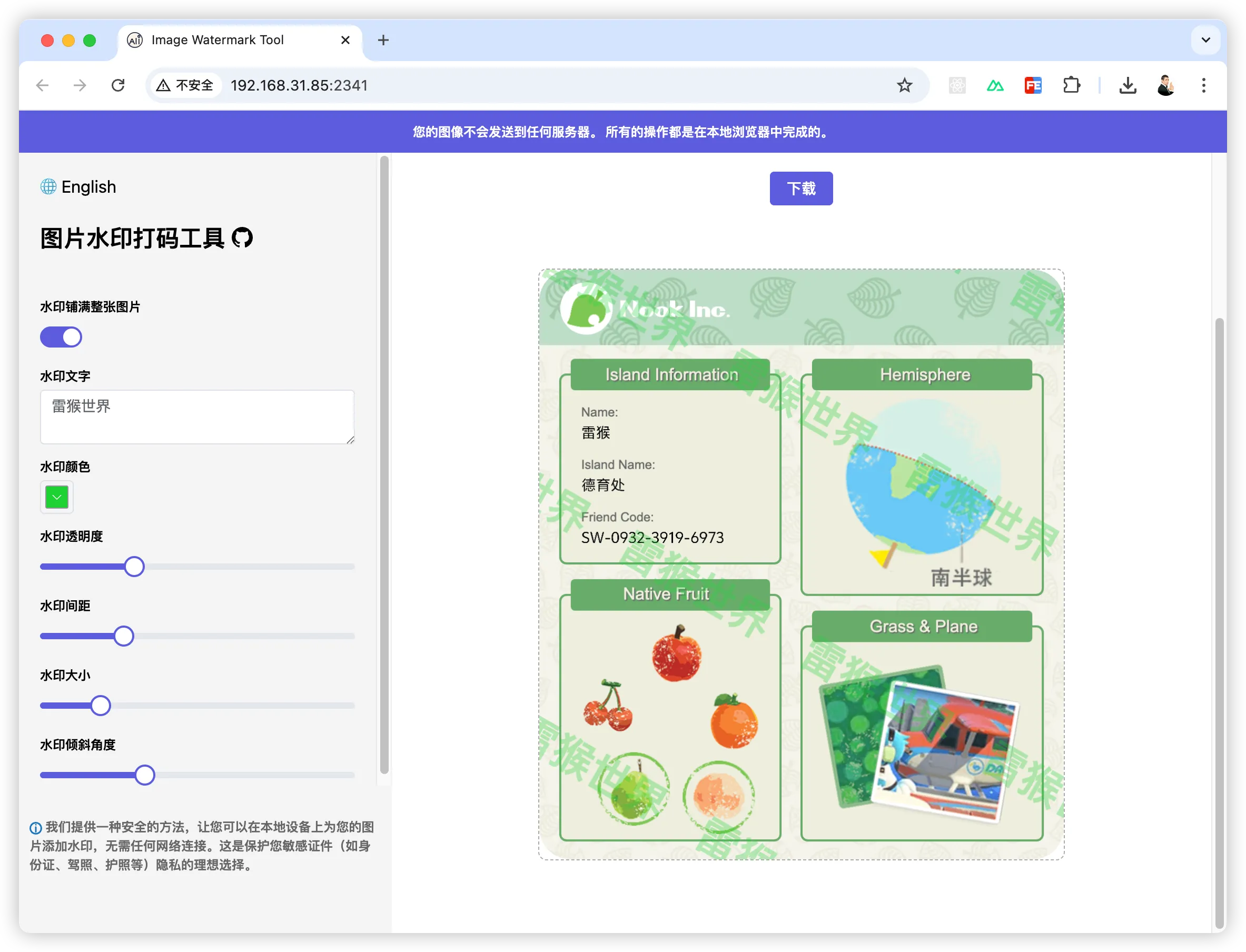
Task: Open the green Nuxt extension icon
Action: coord(995,86)
